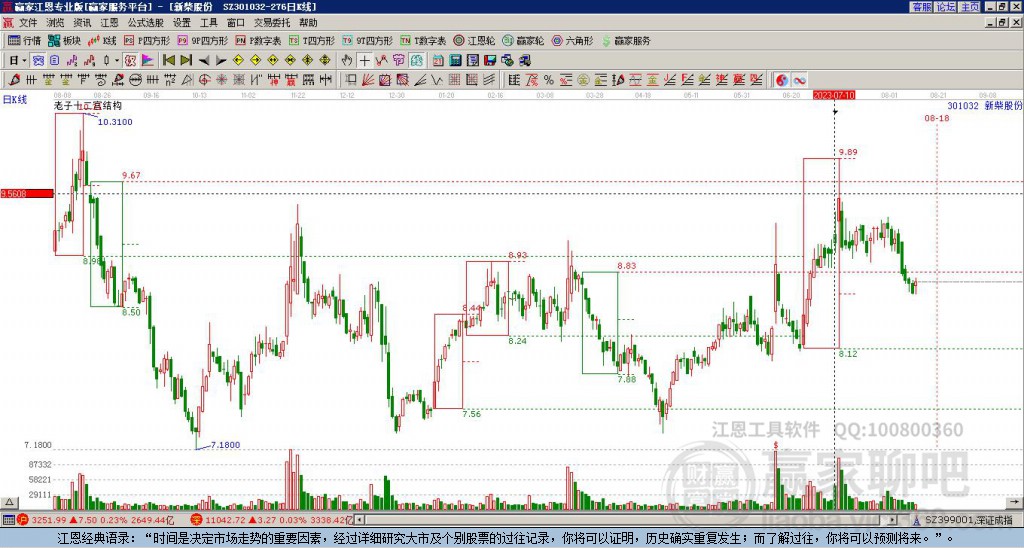Screen dimensions: 1024x548
Task: Click the 客服 button in title bar
Action: (x=922, y=7)
